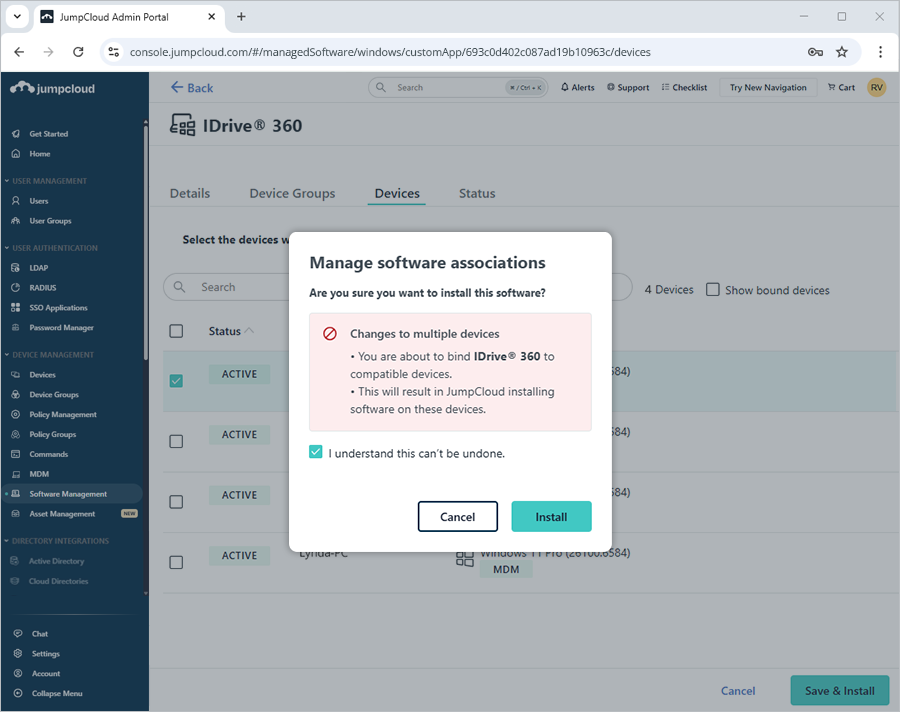Bookmark this page with star icon
Viewport: 900px width, 712px height.
tap(841, 52)
